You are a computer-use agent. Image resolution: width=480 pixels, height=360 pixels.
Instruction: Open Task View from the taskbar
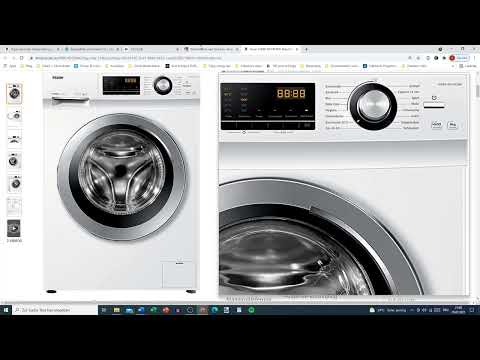104,310
